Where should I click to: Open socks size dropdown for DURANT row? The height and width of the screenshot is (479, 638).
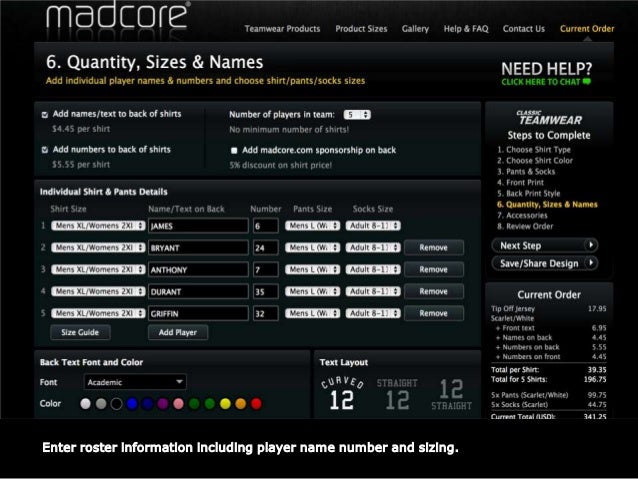tap(373, 291)
